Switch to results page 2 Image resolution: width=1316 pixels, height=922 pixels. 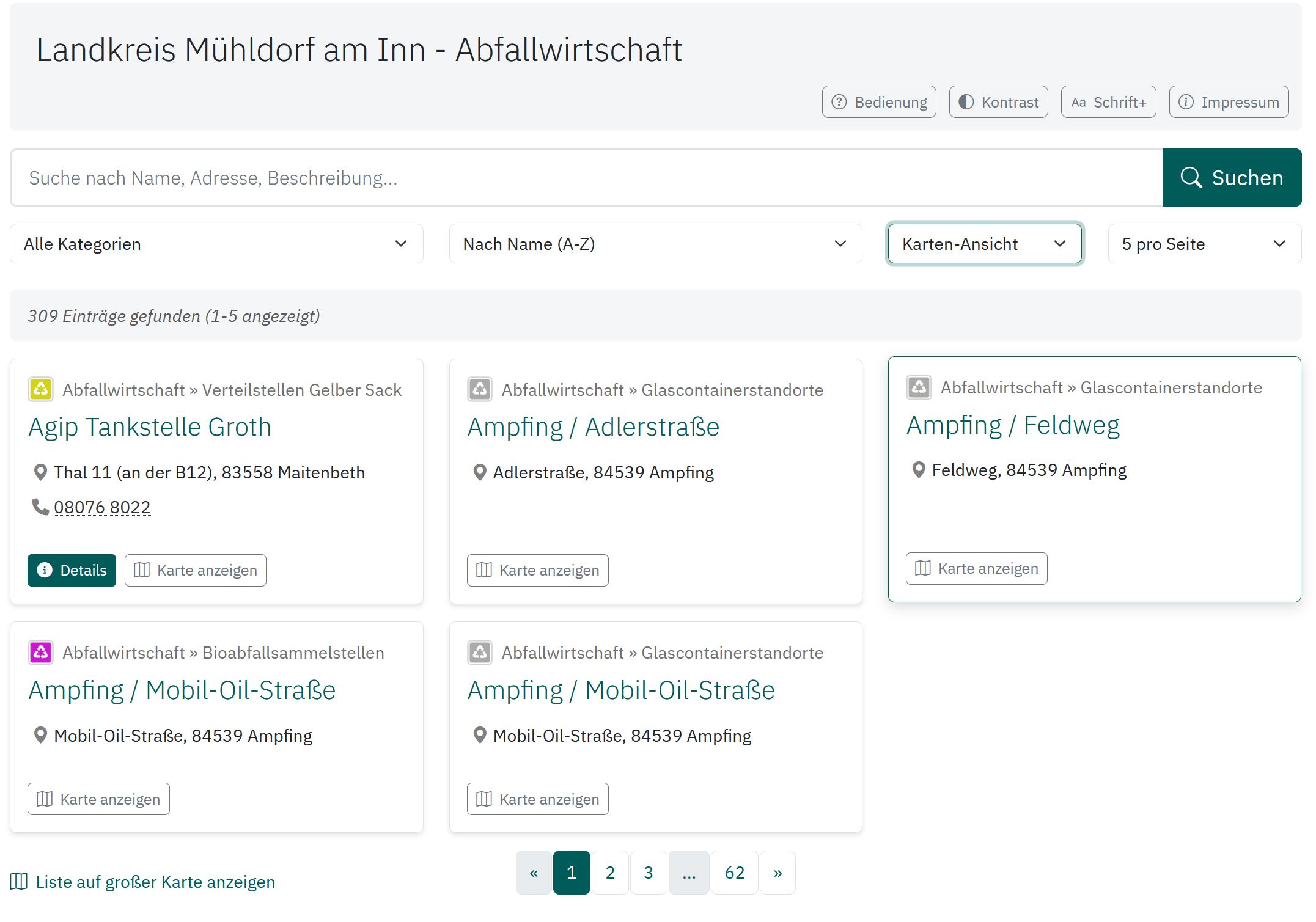[609, 873]
